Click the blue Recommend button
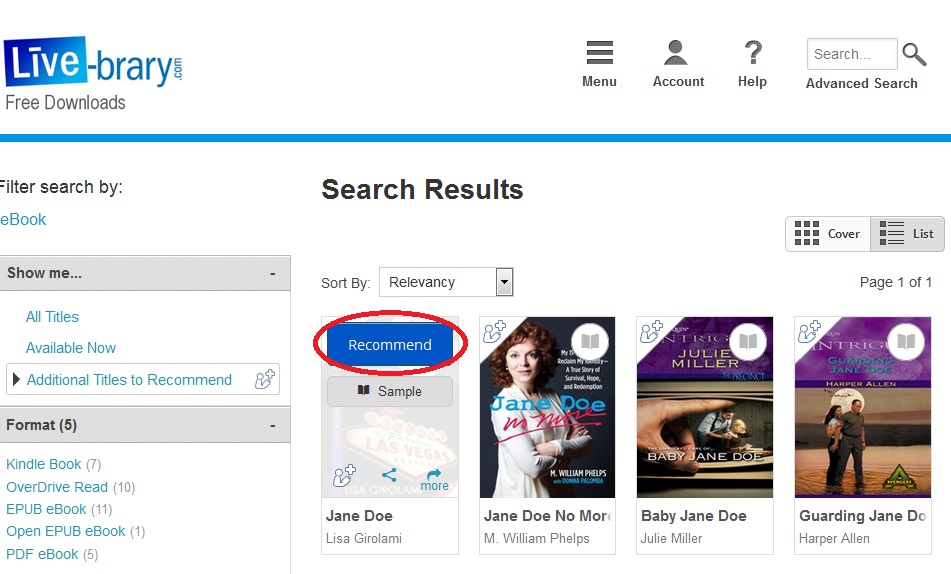 [390, 345]
